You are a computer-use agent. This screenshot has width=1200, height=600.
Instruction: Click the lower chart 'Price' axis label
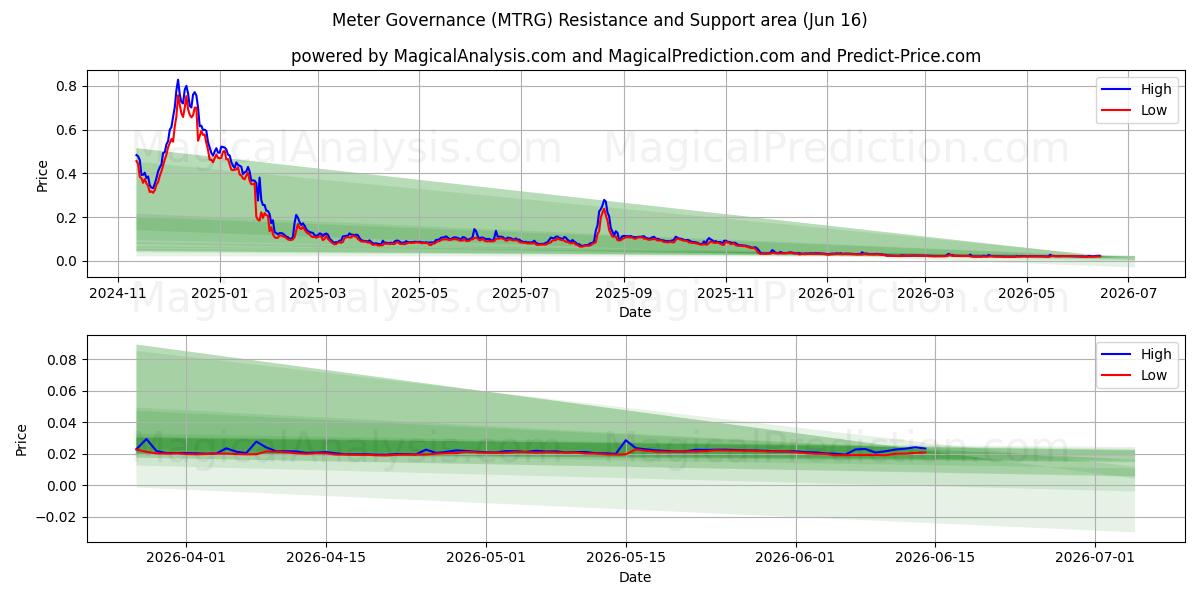click(x=22, y=439)
